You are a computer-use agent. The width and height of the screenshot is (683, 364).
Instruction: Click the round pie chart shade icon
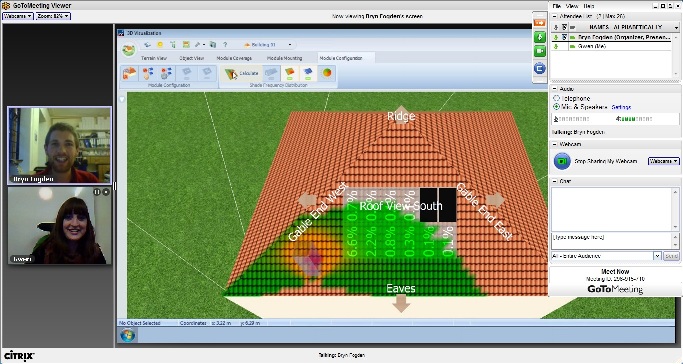click(x=327, y=73)
